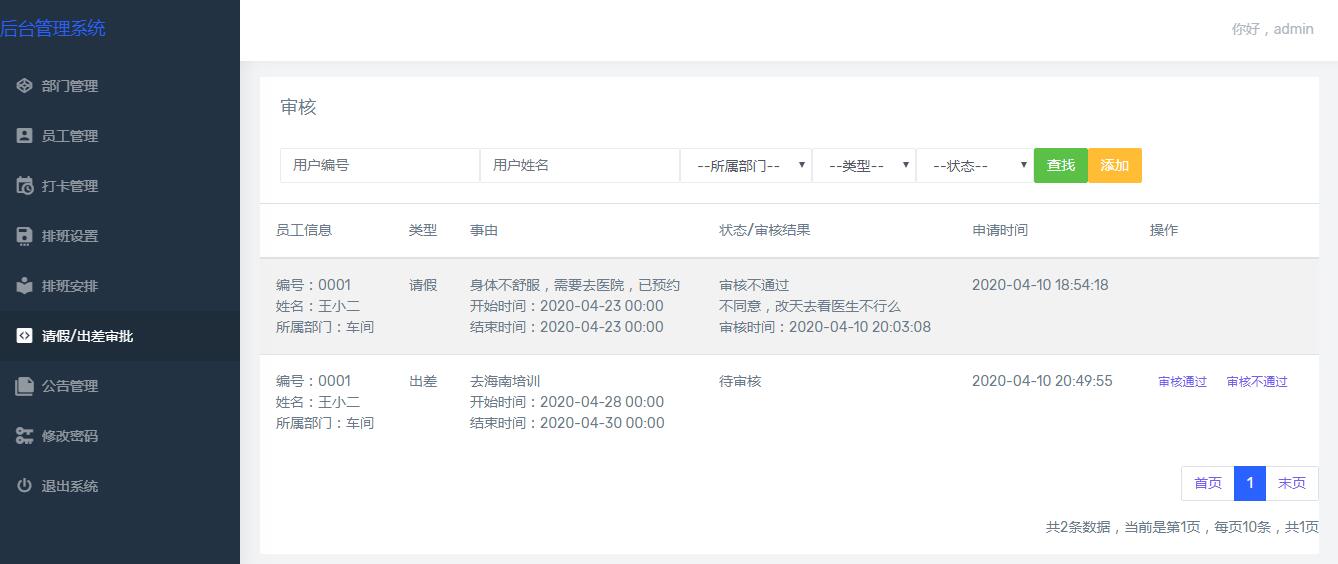Click the green 查找 button
The image size is (1338, 564).
tap(1061, 165)
